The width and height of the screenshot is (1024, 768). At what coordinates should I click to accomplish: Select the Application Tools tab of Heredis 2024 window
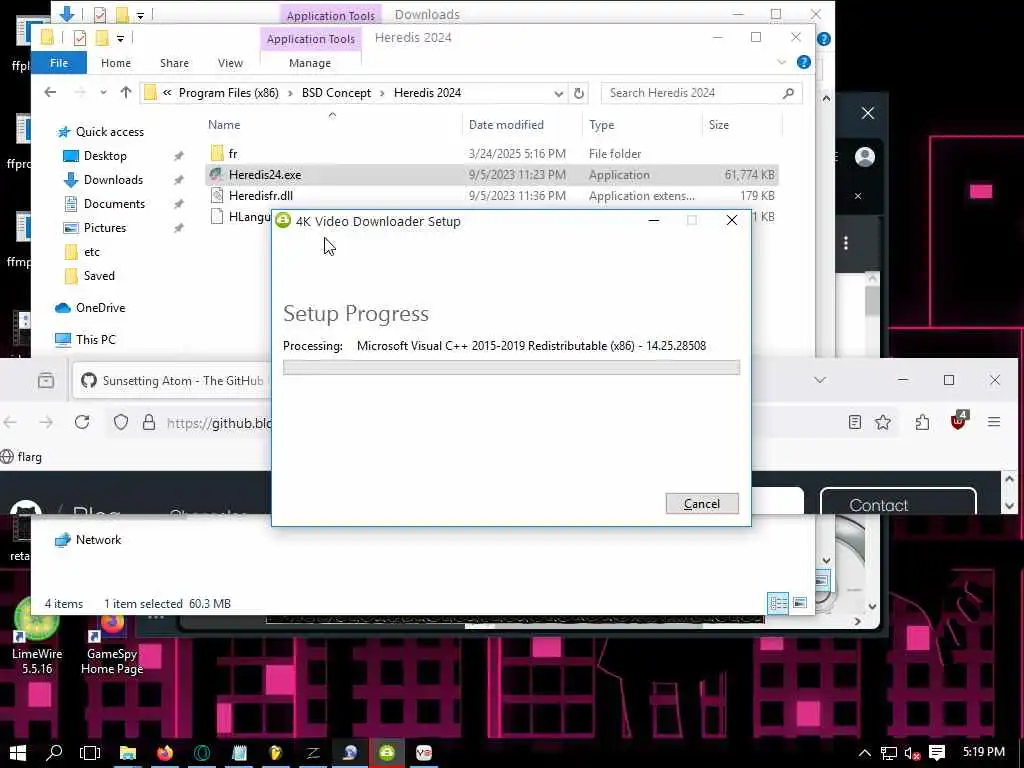click(x=311, y=39)
